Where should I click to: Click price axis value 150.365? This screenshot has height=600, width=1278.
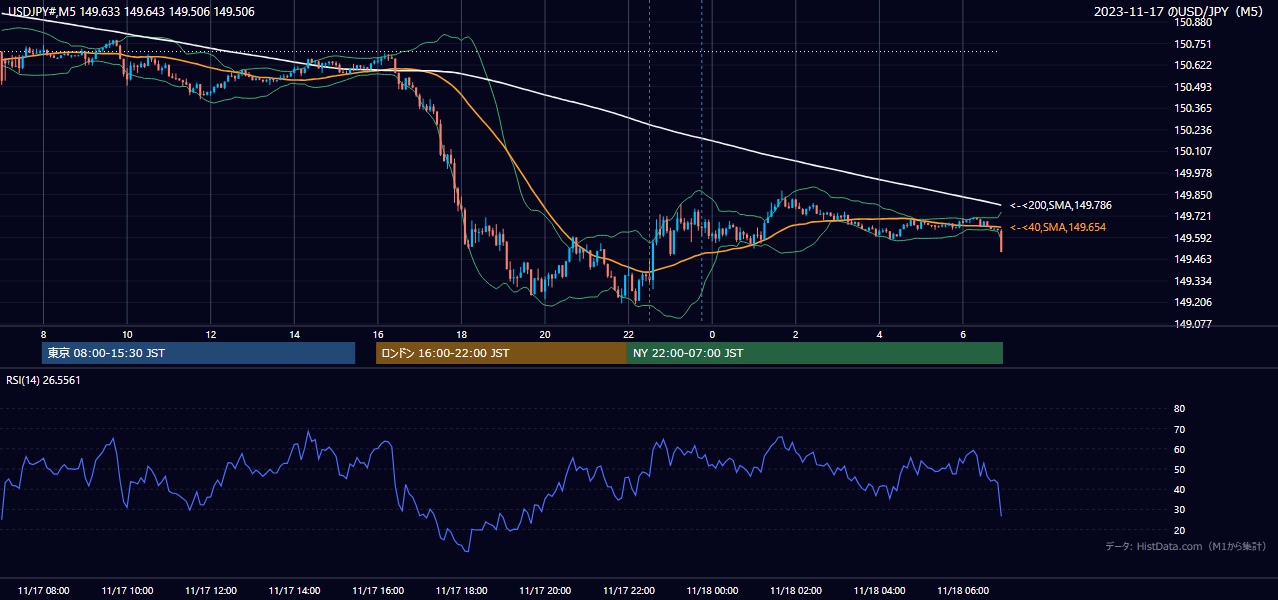(x=1192, y=108)
